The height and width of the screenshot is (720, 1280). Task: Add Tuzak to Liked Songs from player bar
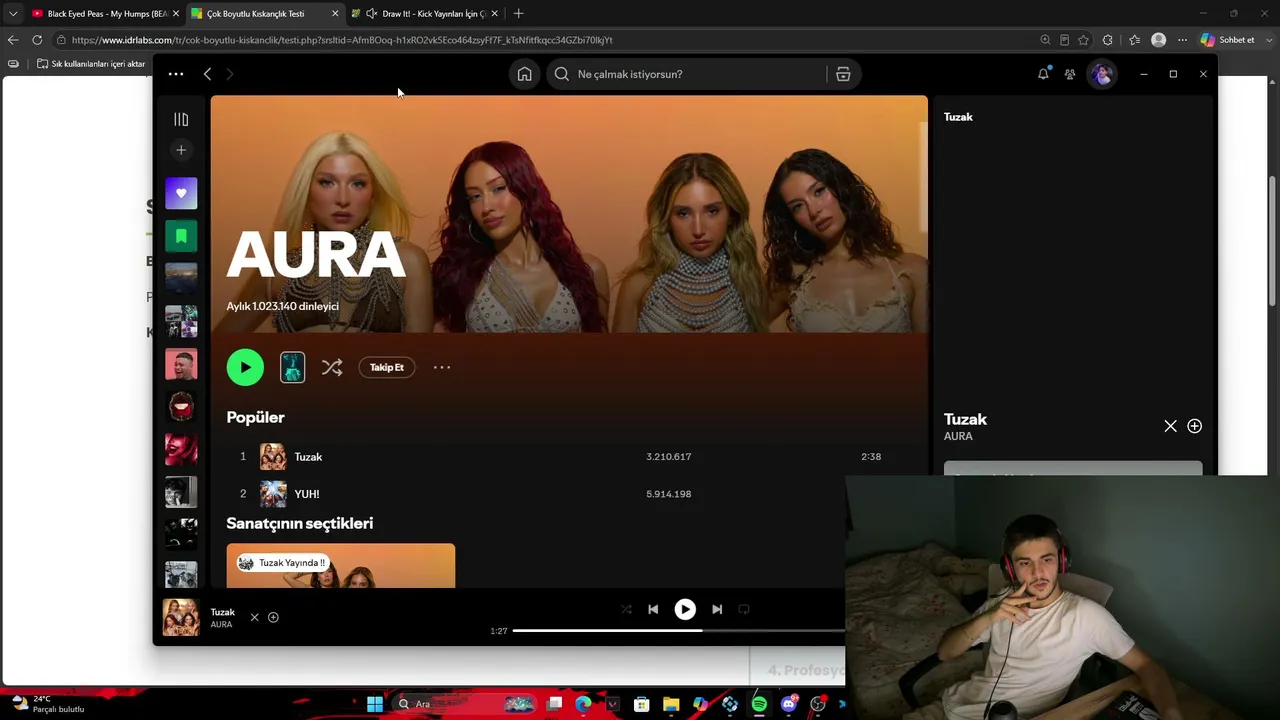[x=273, y=617]
